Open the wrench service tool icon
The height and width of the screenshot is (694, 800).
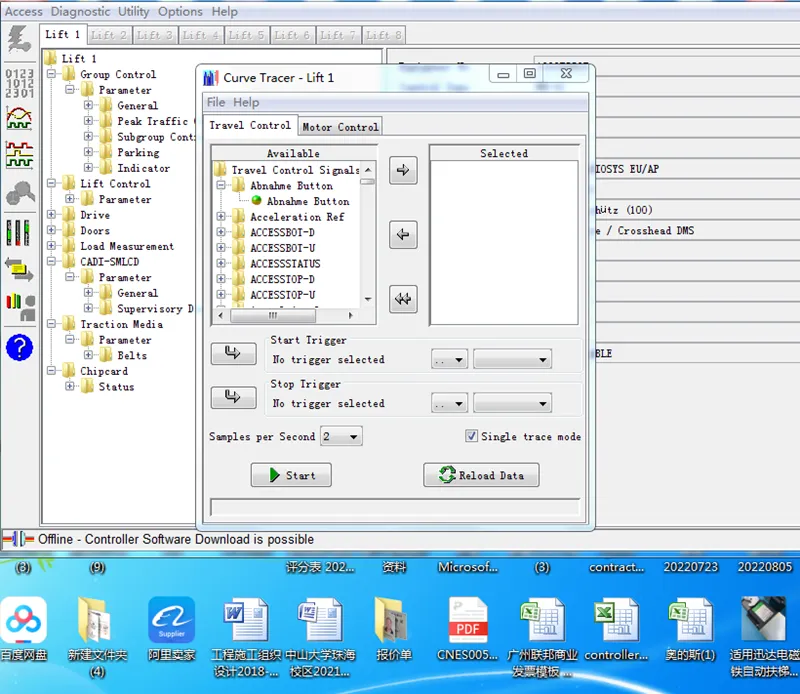(18, 193)
